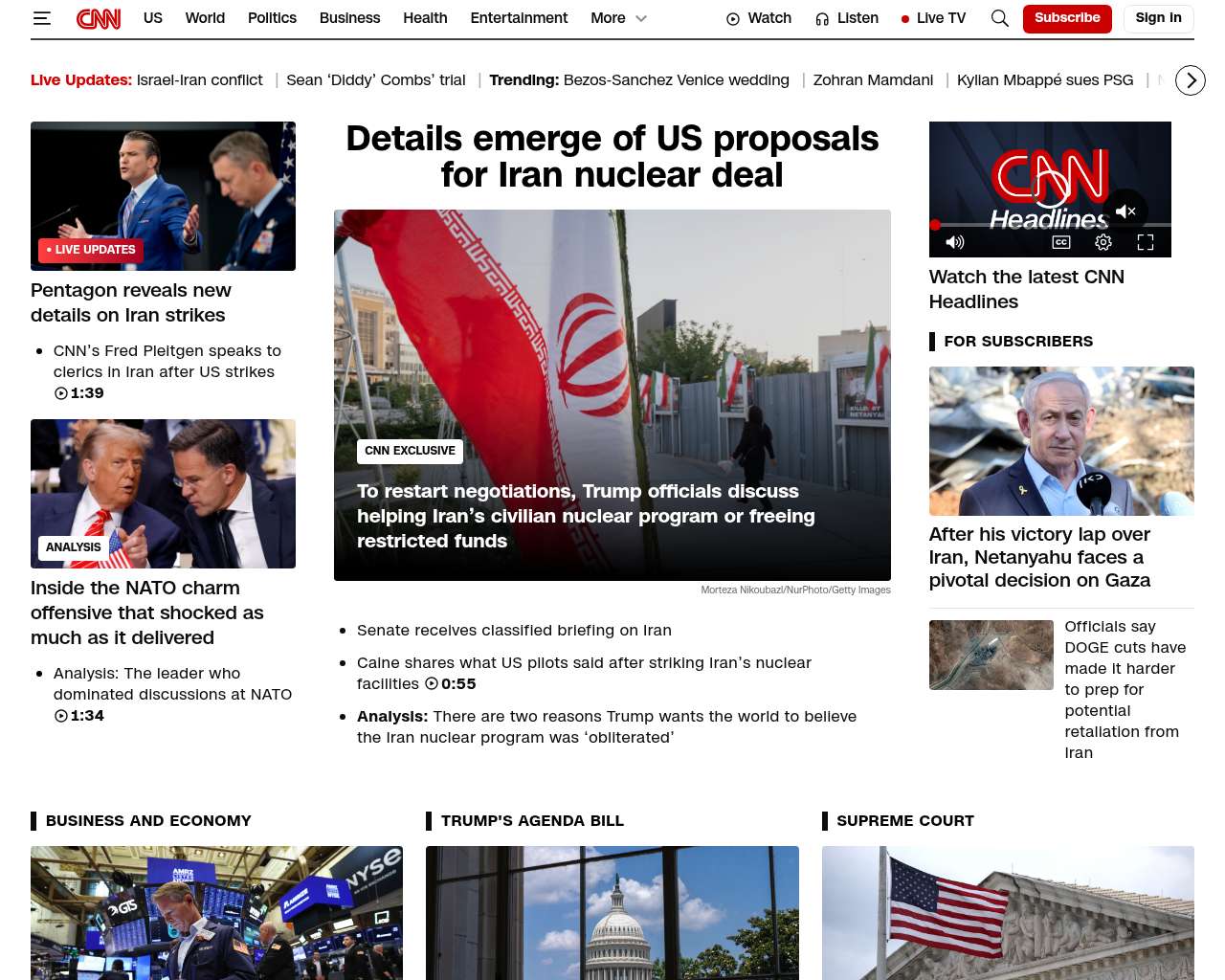Open the search magnifier icon
1225x980 pixels.
[x=999, y=18]
